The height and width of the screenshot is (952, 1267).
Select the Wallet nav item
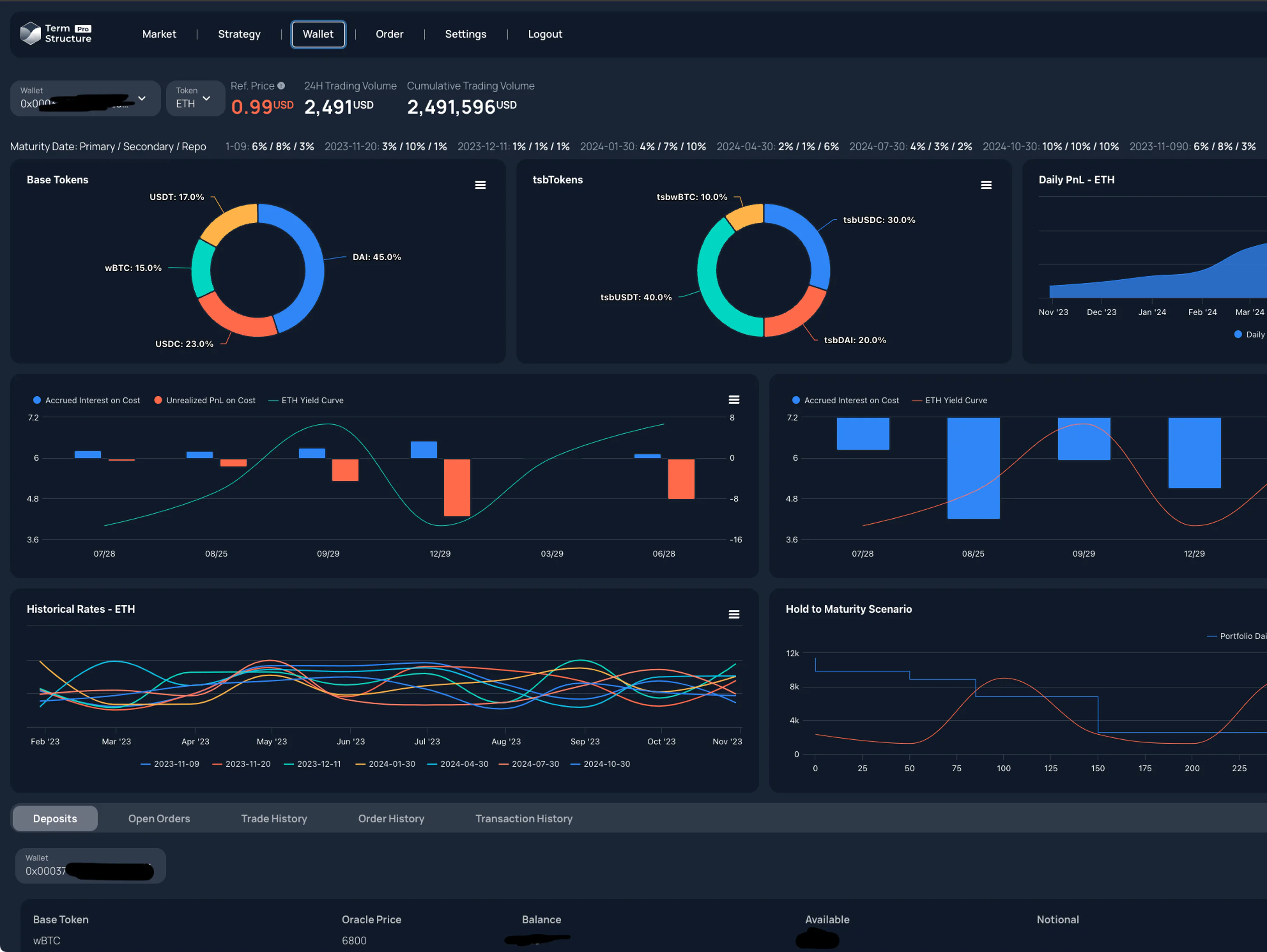(318, 34)
